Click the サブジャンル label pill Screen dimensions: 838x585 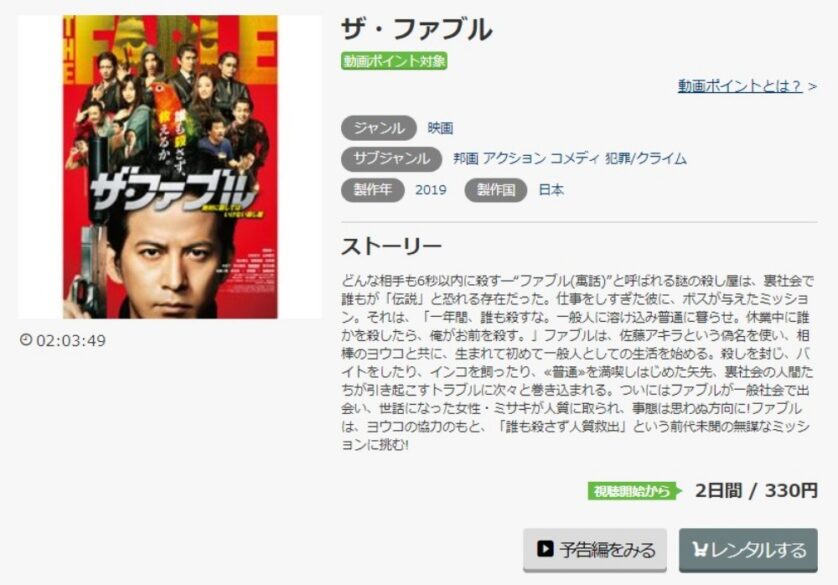pyautogui.click(x=392, y=159)
